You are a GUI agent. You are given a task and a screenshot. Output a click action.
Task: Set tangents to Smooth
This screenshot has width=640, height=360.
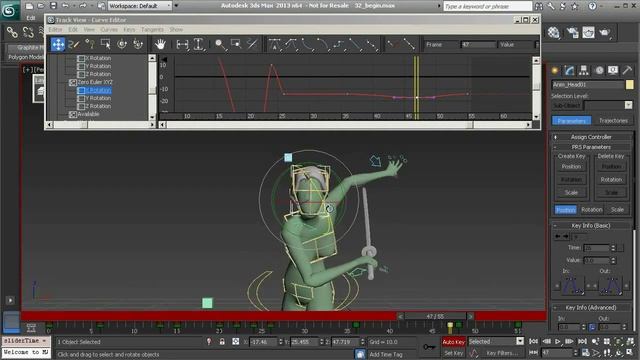(x=371, y=44)
